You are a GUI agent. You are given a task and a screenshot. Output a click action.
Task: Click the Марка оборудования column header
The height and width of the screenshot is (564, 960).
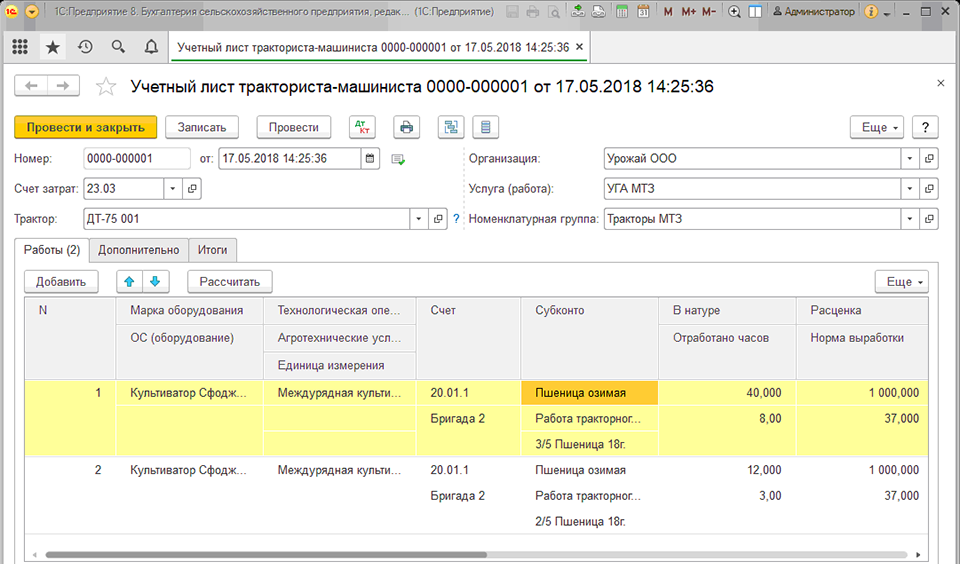coord(187,310)
